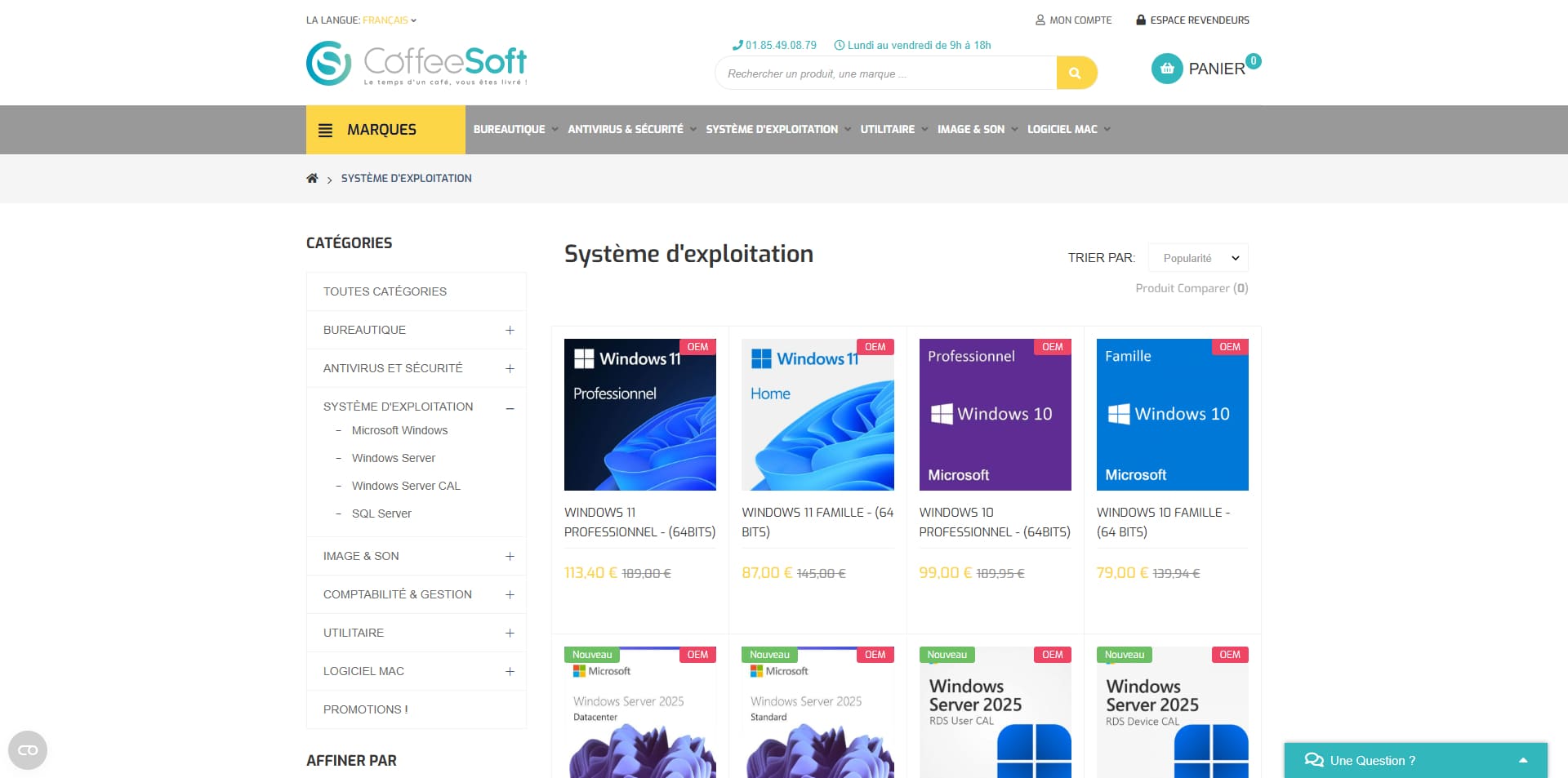Click Windows 11 Professionnel product image
This screenshot has height=778, width=1568.
pos(640,415)
